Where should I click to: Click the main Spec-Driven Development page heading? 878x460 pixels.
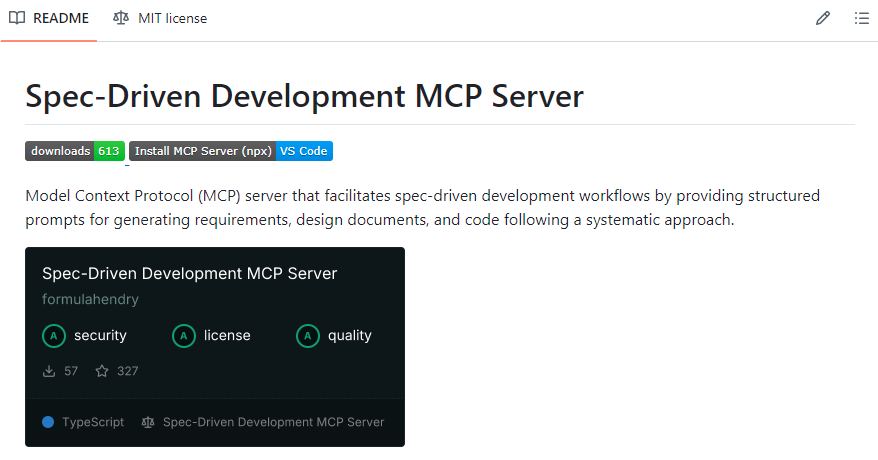(304, 96)
